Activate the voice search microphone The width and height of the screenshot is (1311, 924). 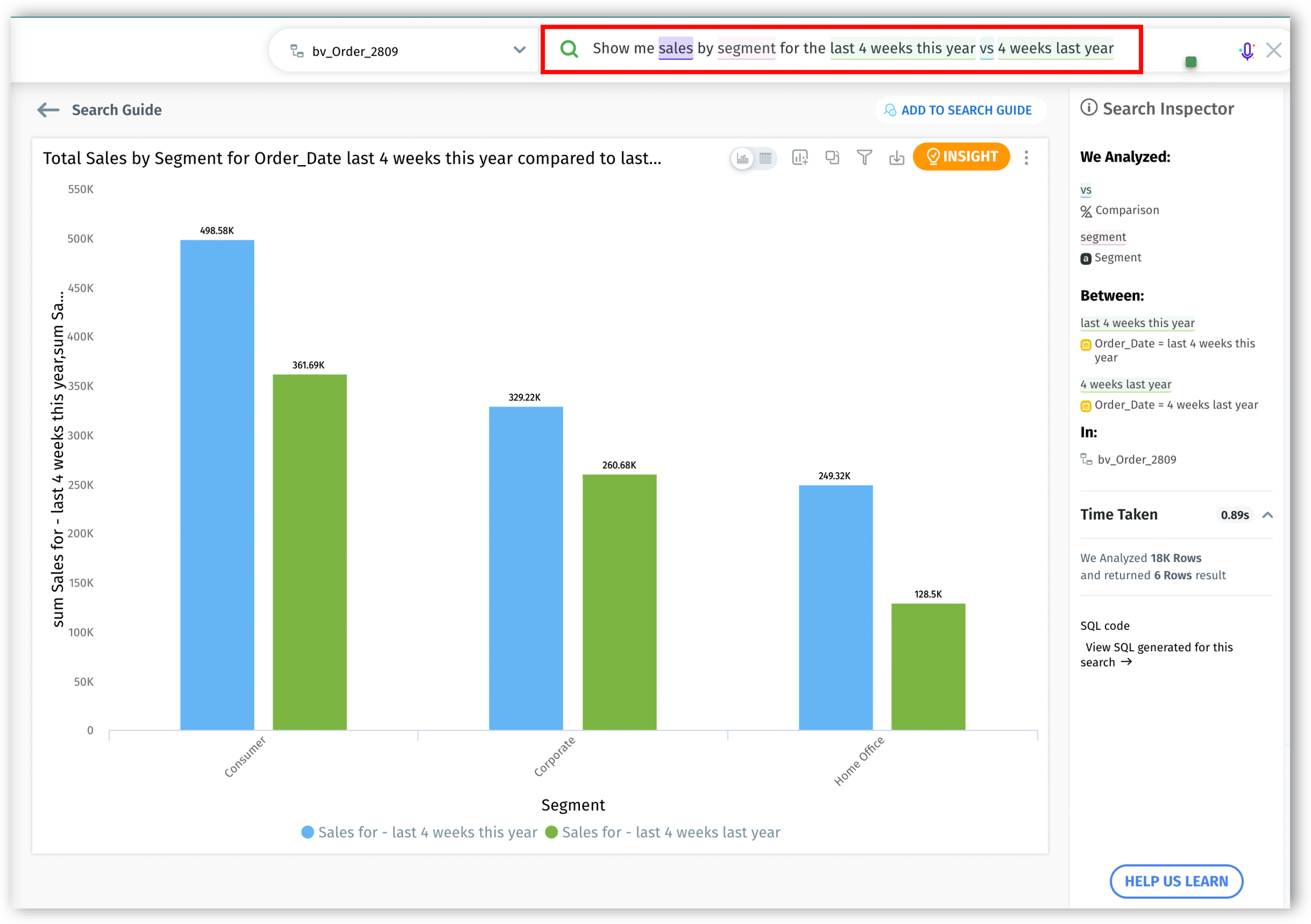pyautogui.click(x=1247, y=51)
